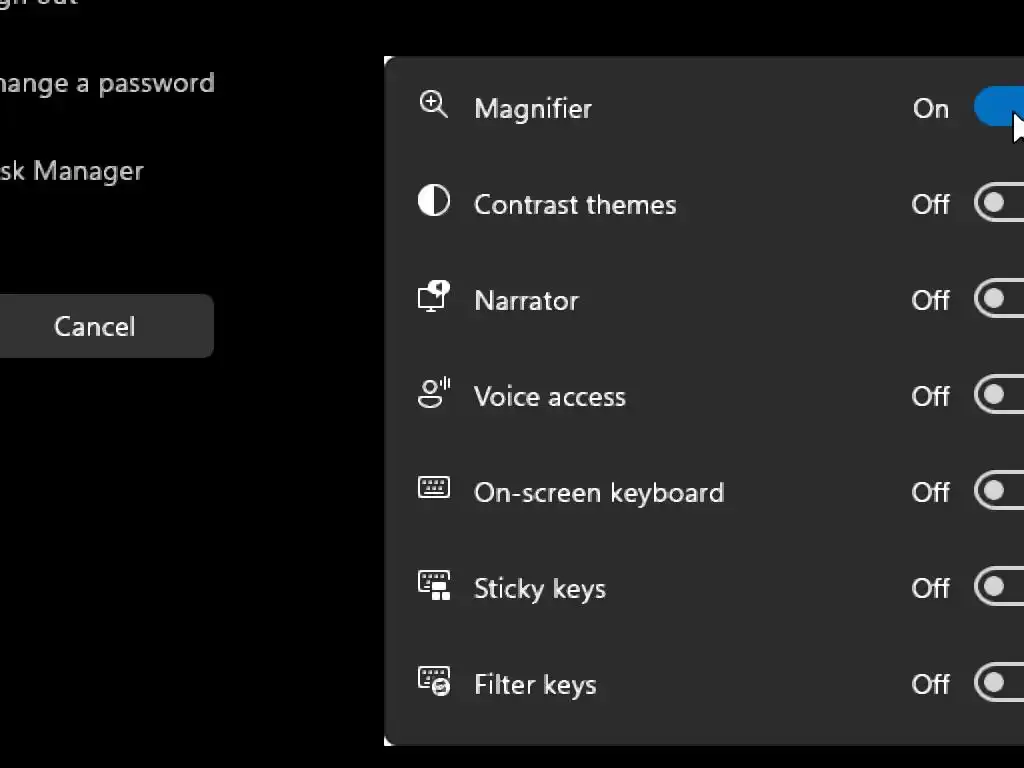Image resolution: width=1024 pixels, height=768 pixels.
Task: Click the Filter keys icon
Action: coord(433,681)
